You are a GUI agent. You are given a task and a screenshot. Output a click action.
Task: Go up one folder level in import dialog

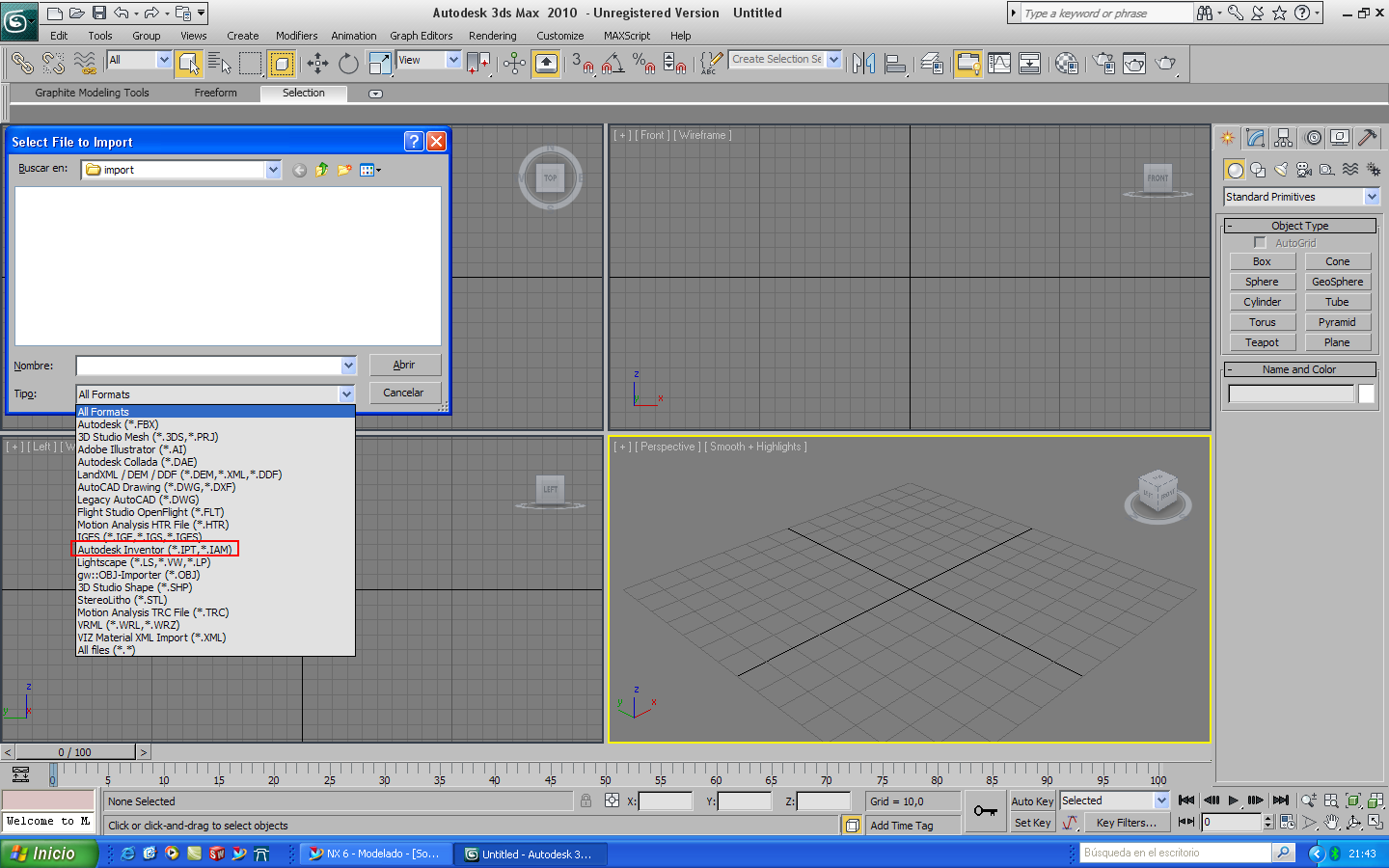[x=321, y=170]
